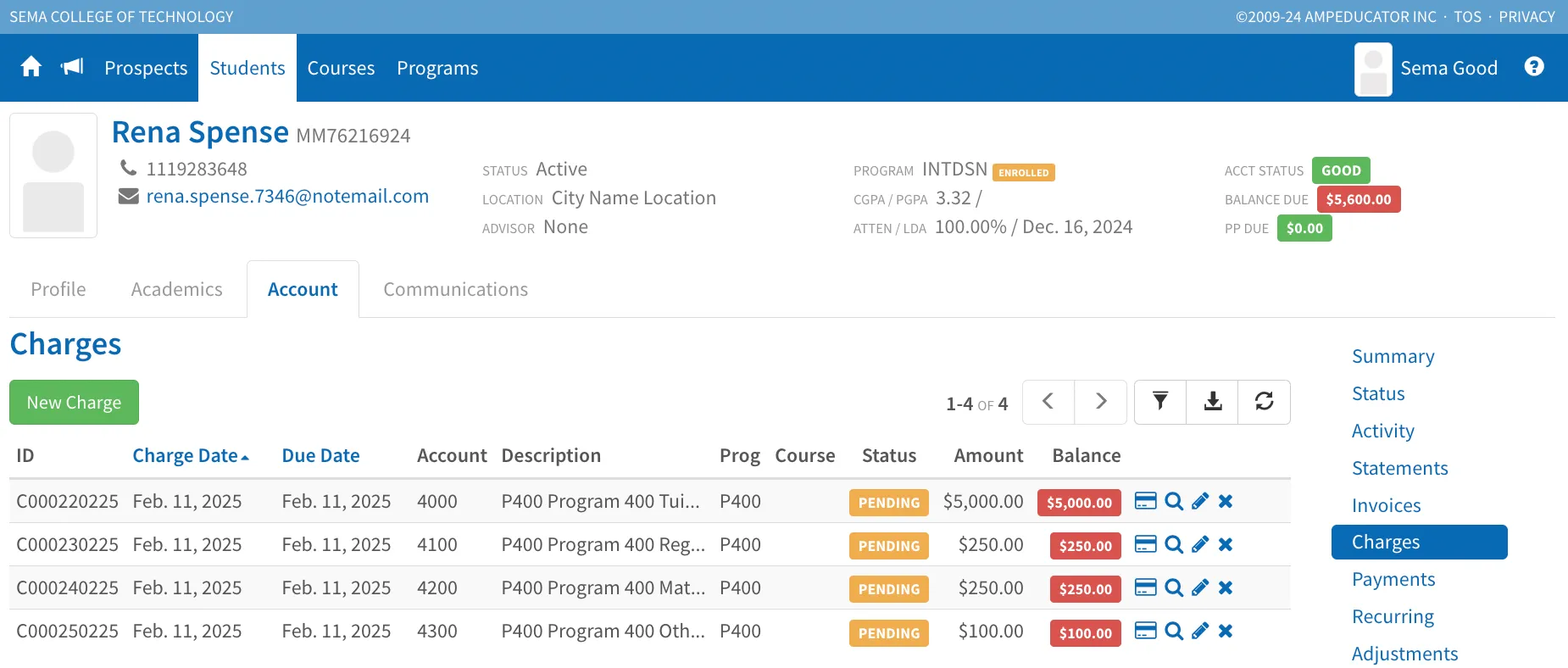
Task: Open the help question mark icon
Action: click(1533, 67)
